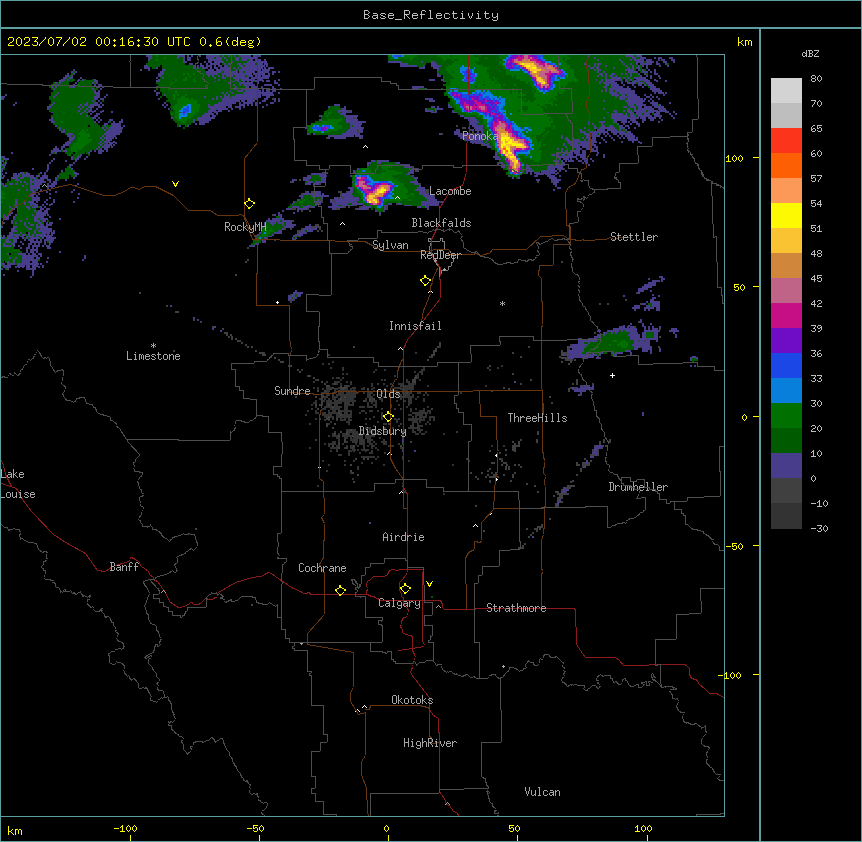Click the Sundre town label
Viewport: 862px width, 842px height.
click(292, 391)
